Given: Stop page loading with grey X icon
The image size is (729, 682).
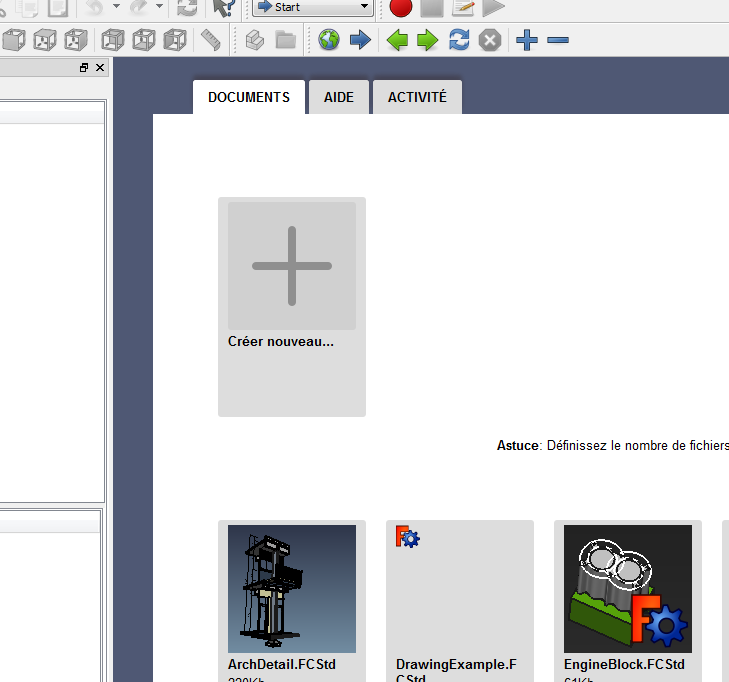Looking at the screenshot, I should pos(489,40).
